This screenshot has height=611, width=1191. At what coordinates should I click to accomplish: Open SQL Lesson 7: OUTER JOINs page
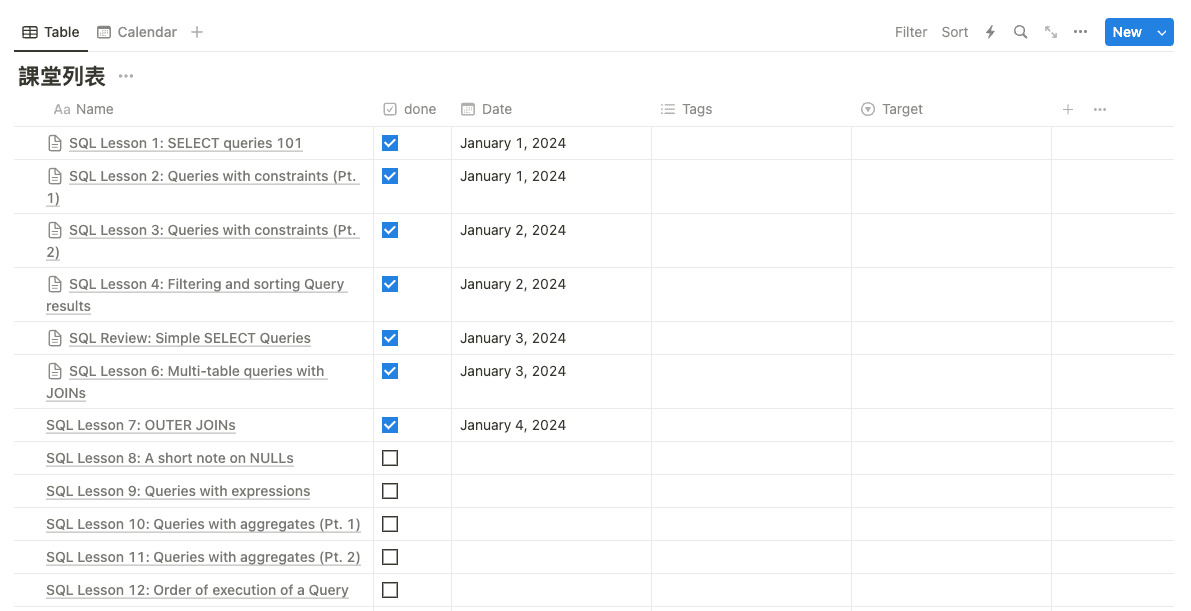pos(141,425)
